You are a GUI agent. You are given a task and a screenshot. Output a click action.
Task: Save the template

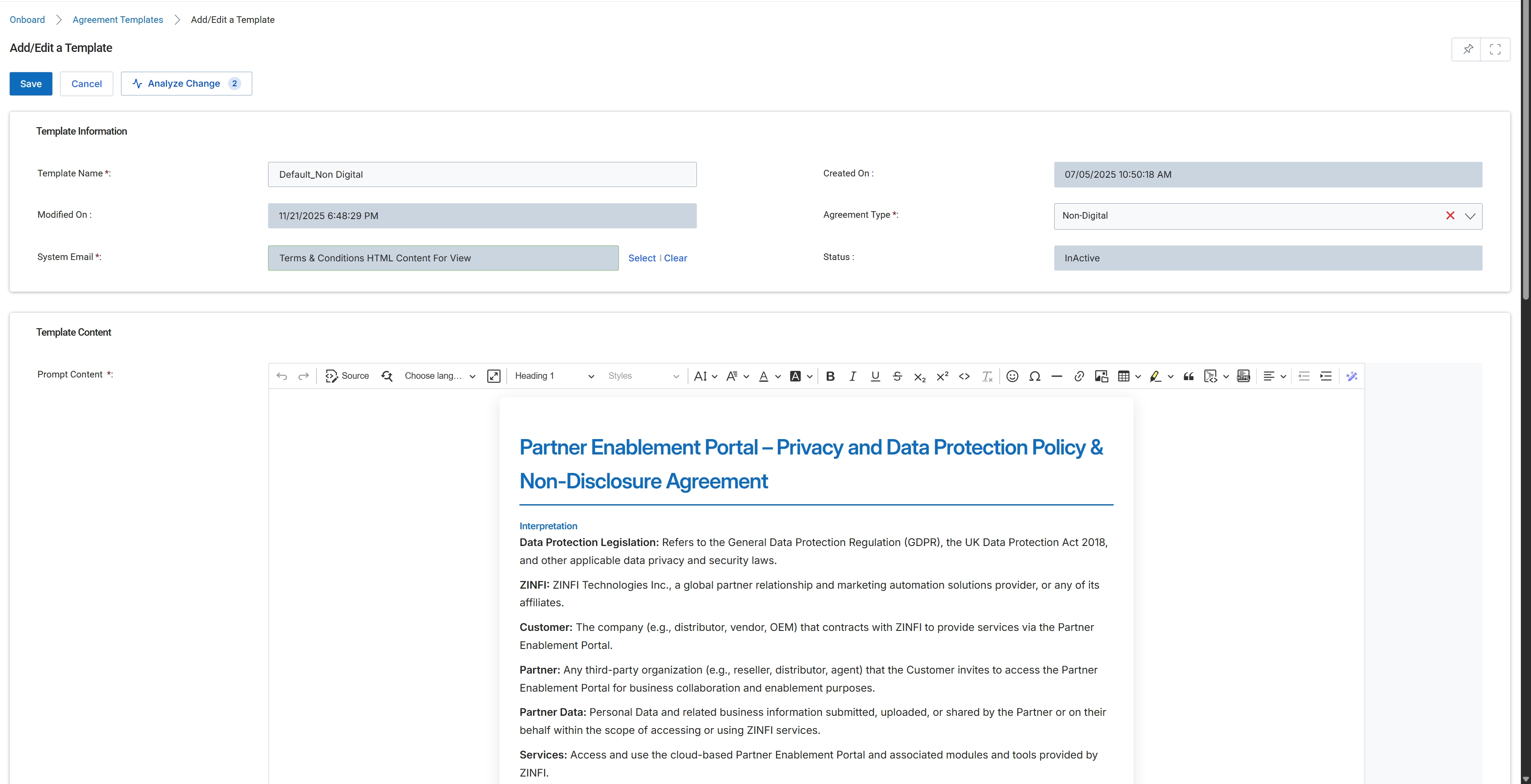pyautogui.click(x=31, y=84)
